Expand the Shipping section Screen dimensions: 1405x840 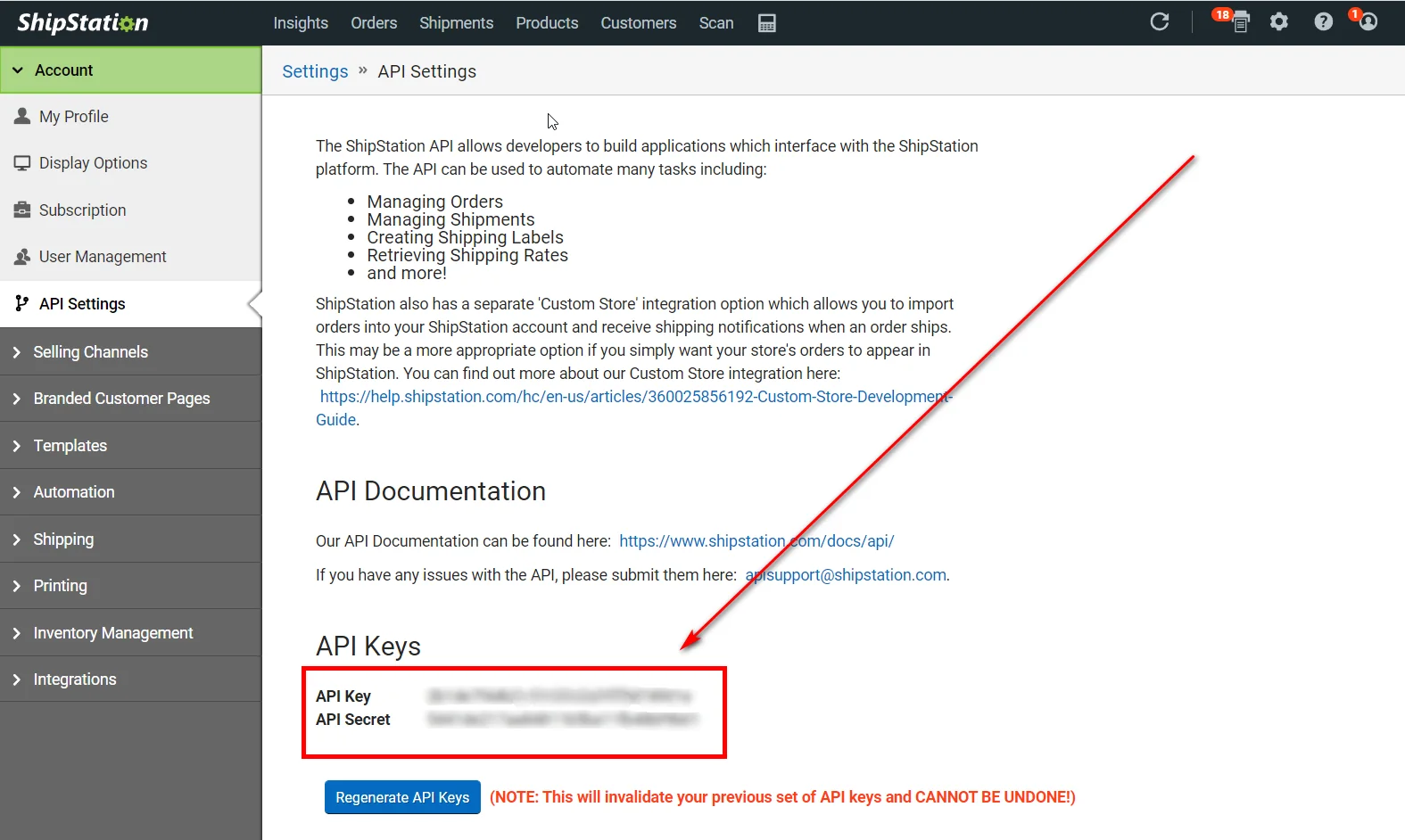[130, 539]
